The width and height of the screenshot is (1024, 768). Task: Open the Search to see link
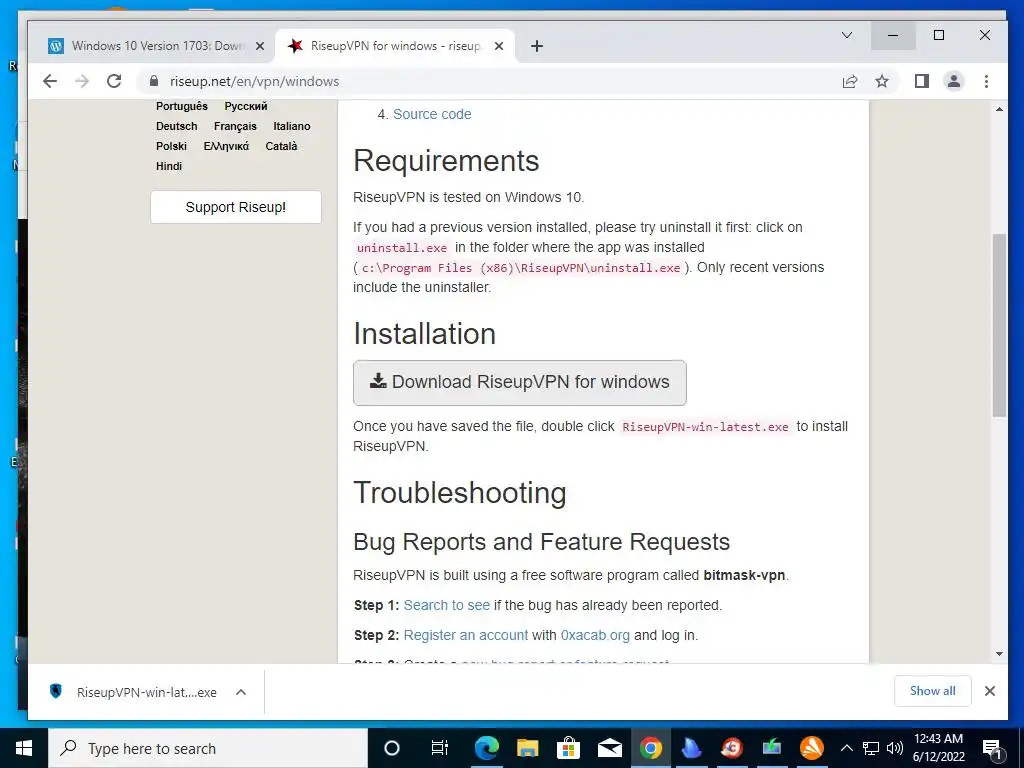click(x=447, y=605)
